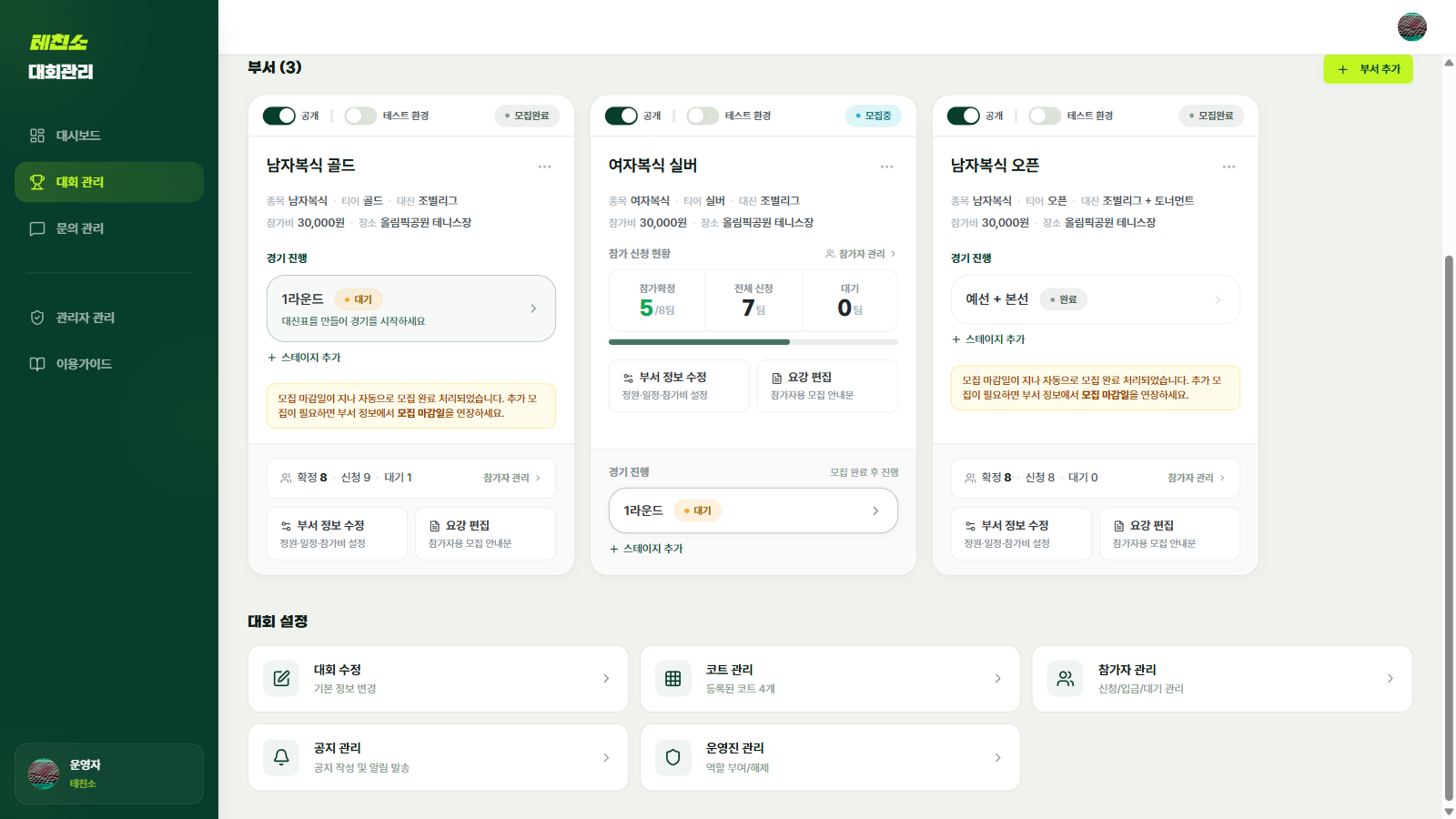
Task: Select 대회 관리 sidebar item
Action: (109, 182)
